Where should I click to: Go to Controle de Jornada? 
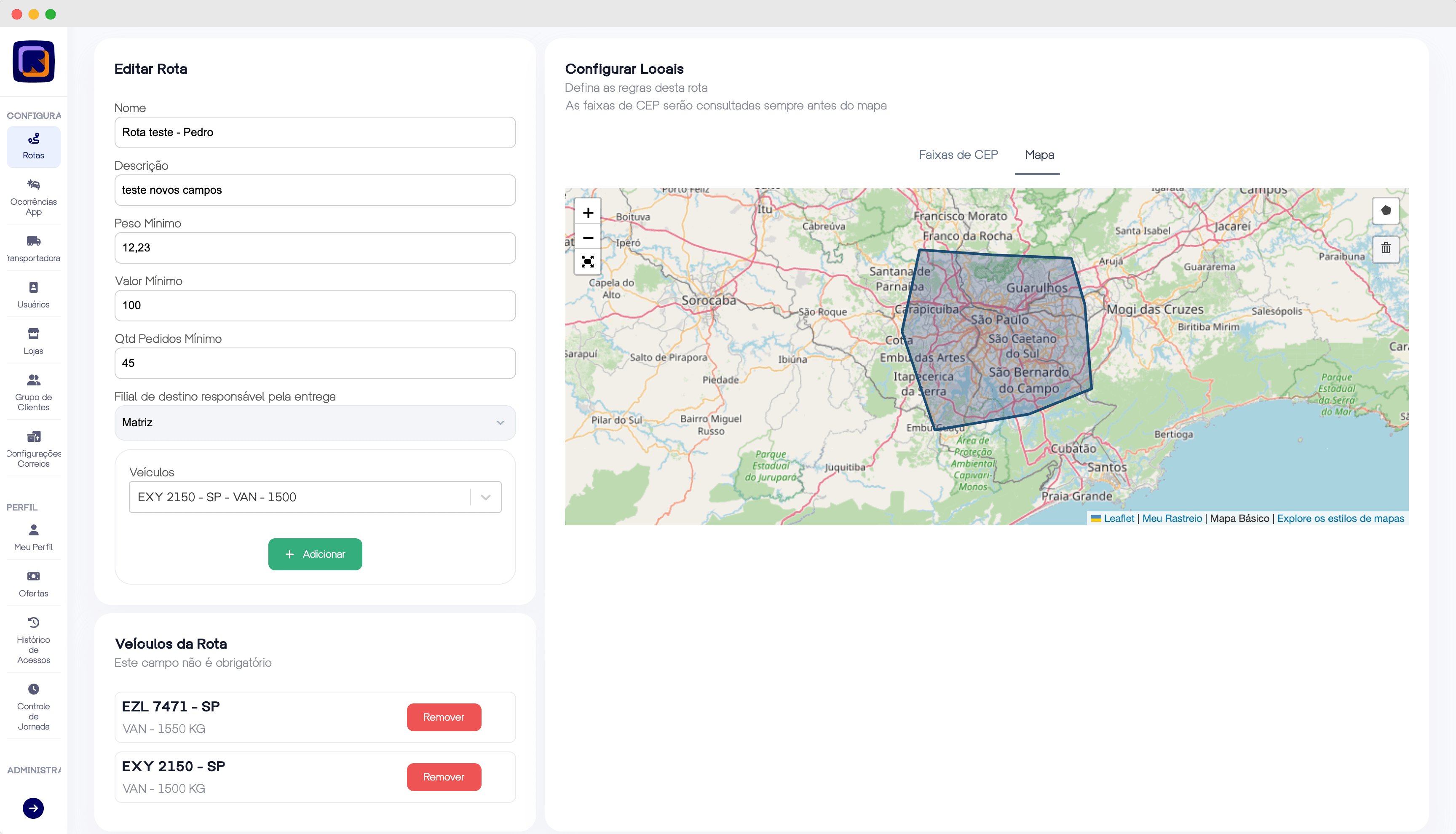point(33,706)
